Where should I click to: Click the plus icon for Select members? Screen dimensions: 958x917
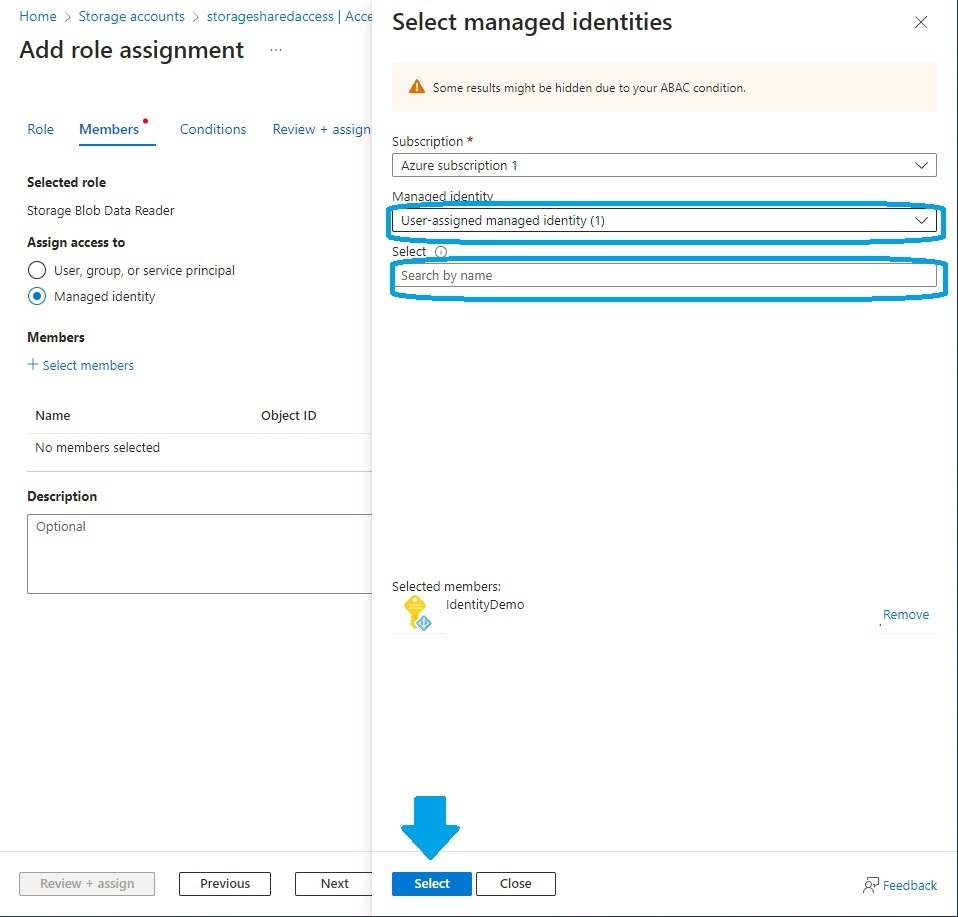pyautogui.click(x=33, y=364)
